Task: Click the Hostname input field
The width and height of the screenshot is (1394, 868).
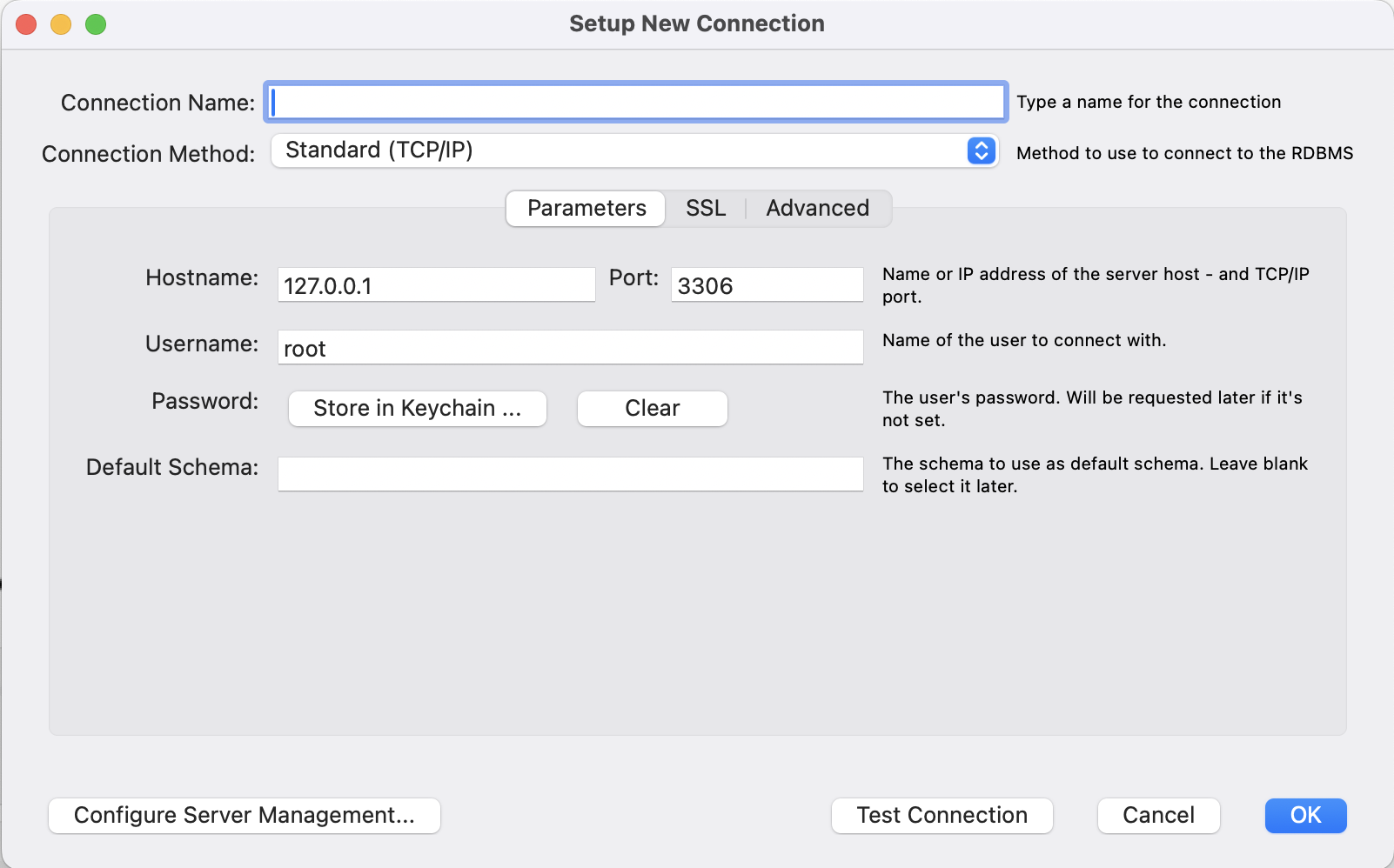Action: pos(436,285)
